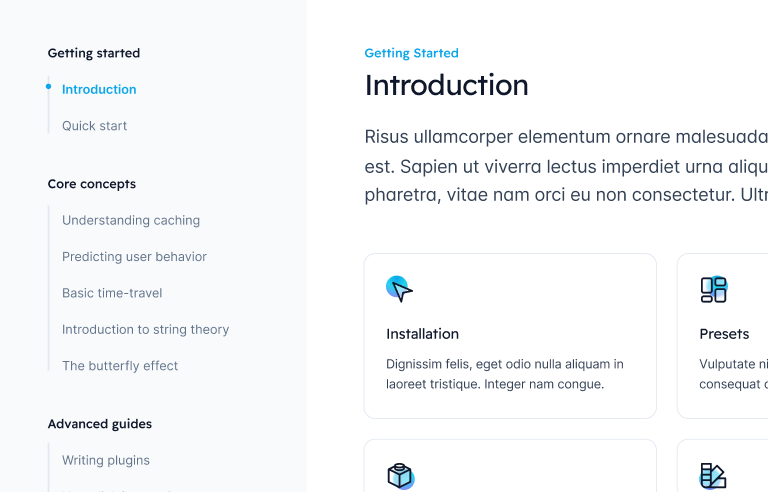Open Writing plugins guide

tap(106, 461)
